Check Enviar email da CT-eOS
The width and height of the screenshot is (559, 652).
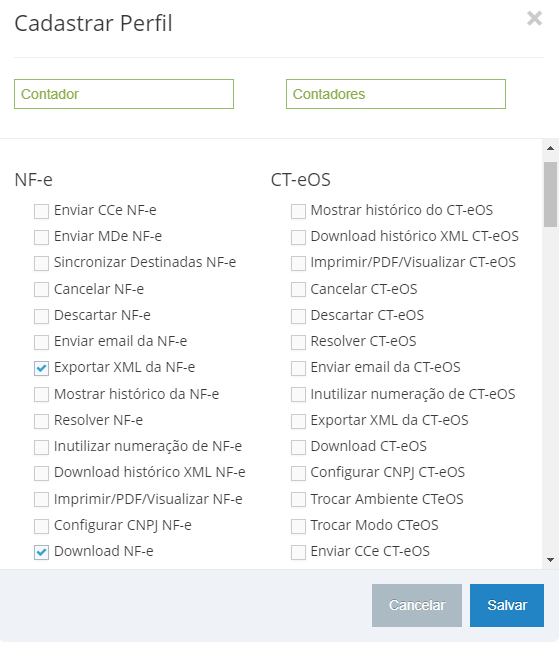point(298,368)
